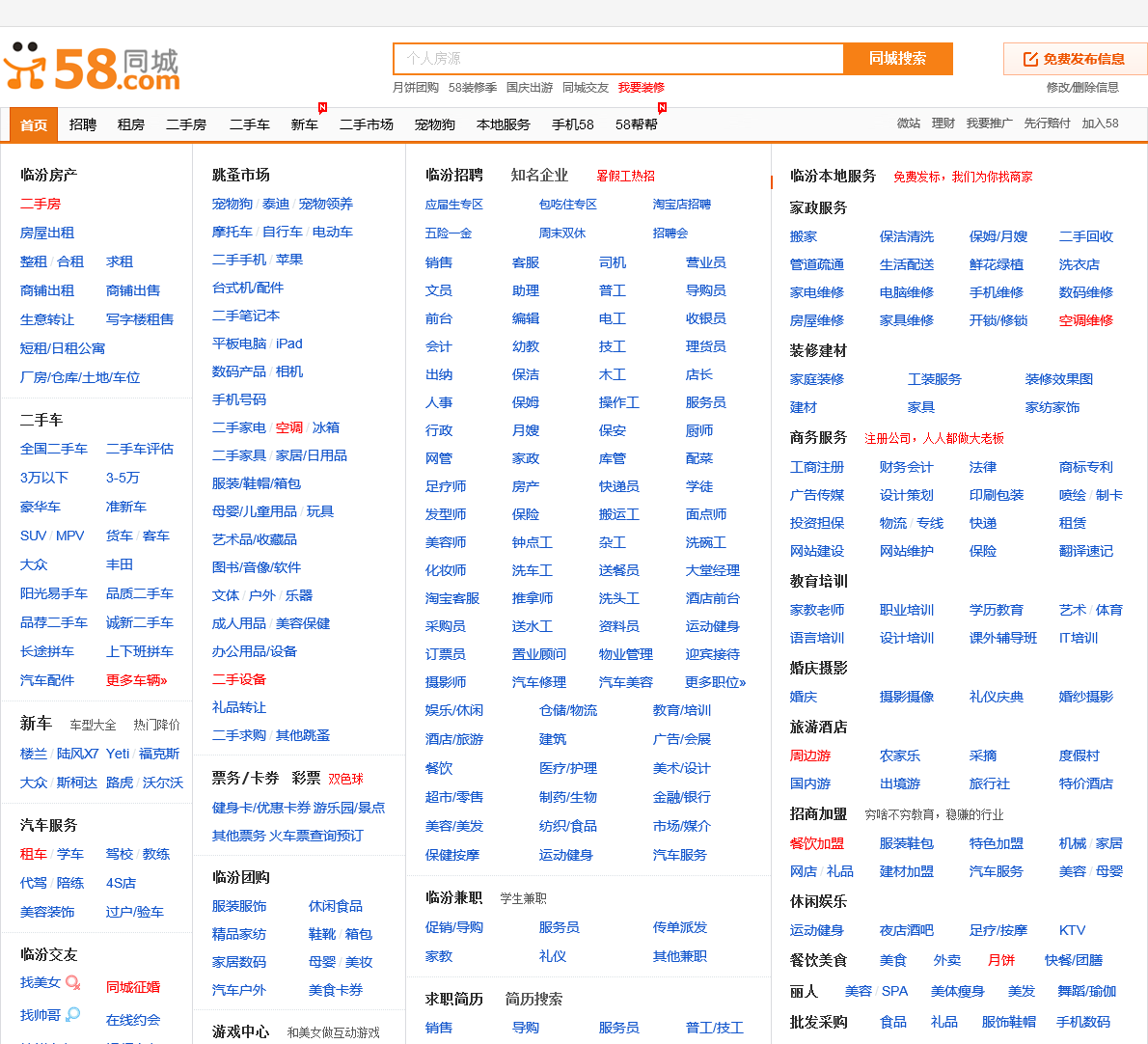The height and width of the screenshot is (1044, 1148).
Task: Focus the 个人房源 search input field
Action: click(x=618, y=59)
